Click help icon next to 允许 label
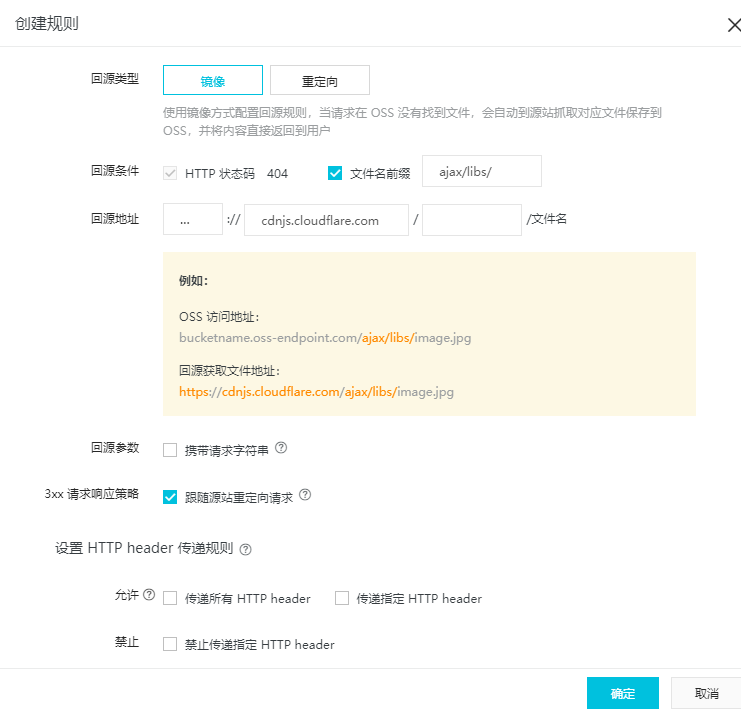Viewport: 741px width, 717px height. (x=149, y=595)
